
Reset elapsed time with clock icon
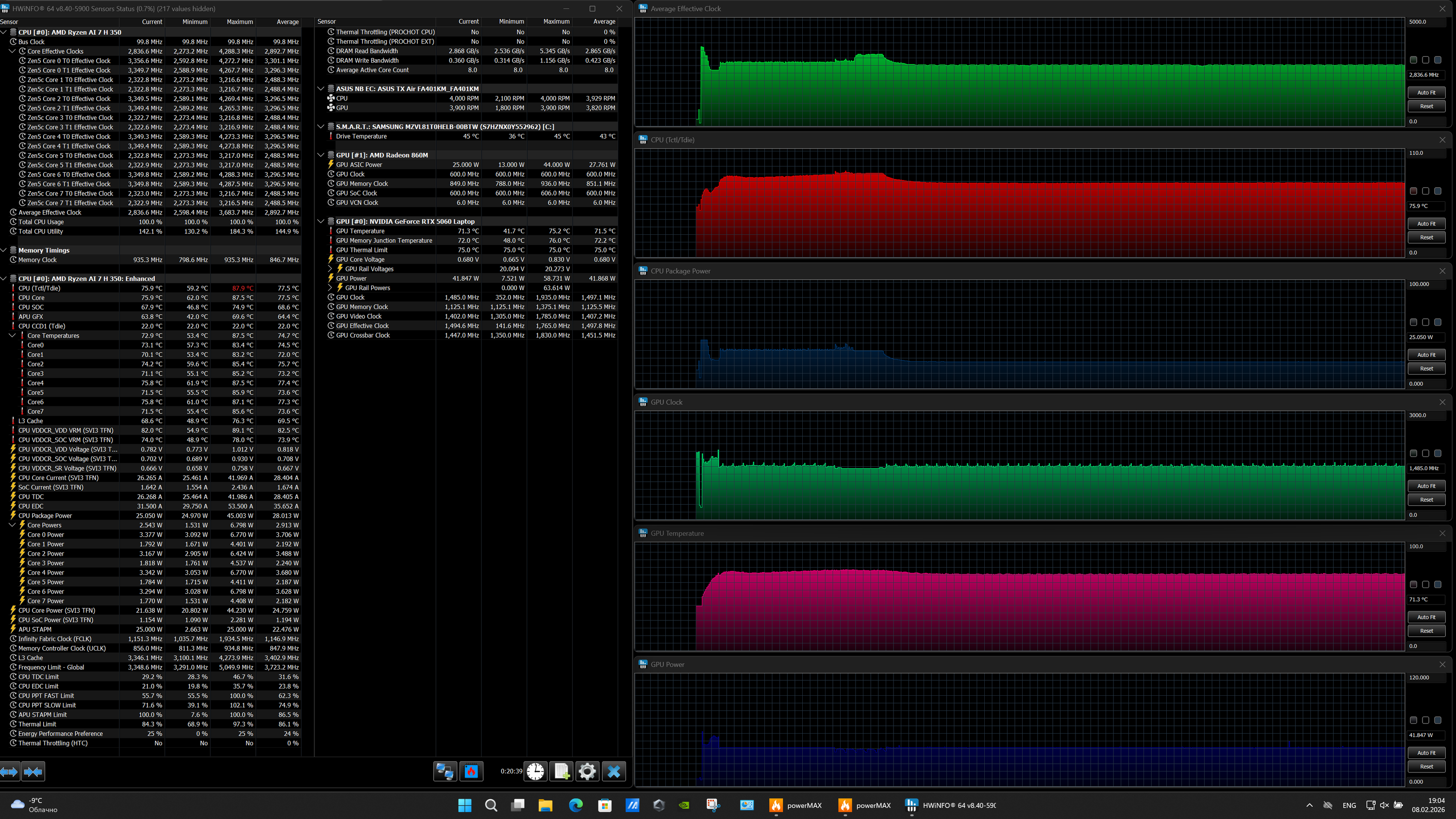coord(535,771)
